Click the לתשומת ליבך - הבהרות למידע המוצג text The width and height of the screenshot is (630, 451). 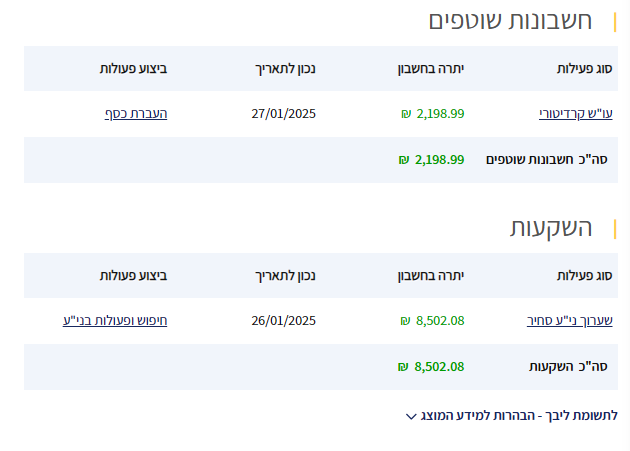click(518, 415)
